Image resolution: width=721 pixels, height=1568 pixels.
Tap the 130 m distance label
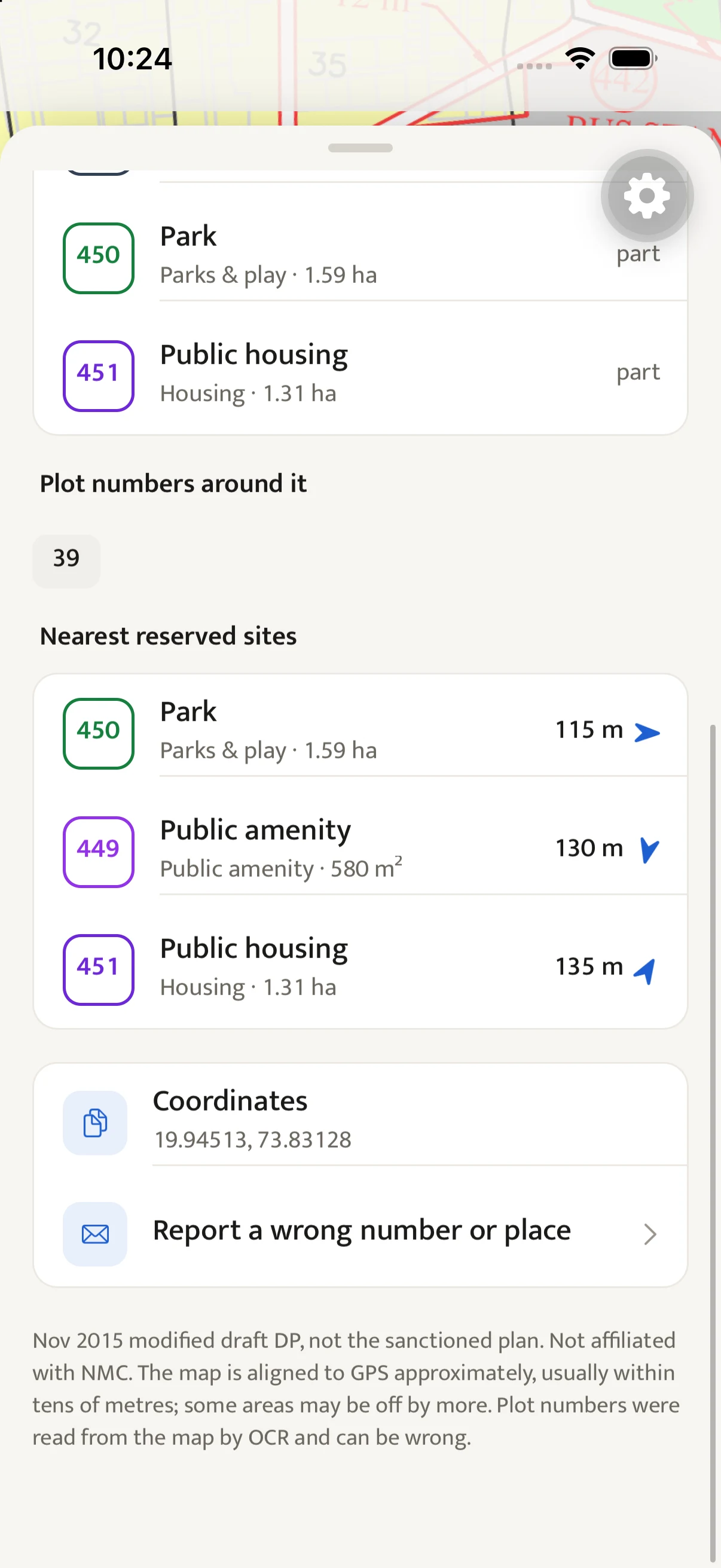[x=589, y=847]
